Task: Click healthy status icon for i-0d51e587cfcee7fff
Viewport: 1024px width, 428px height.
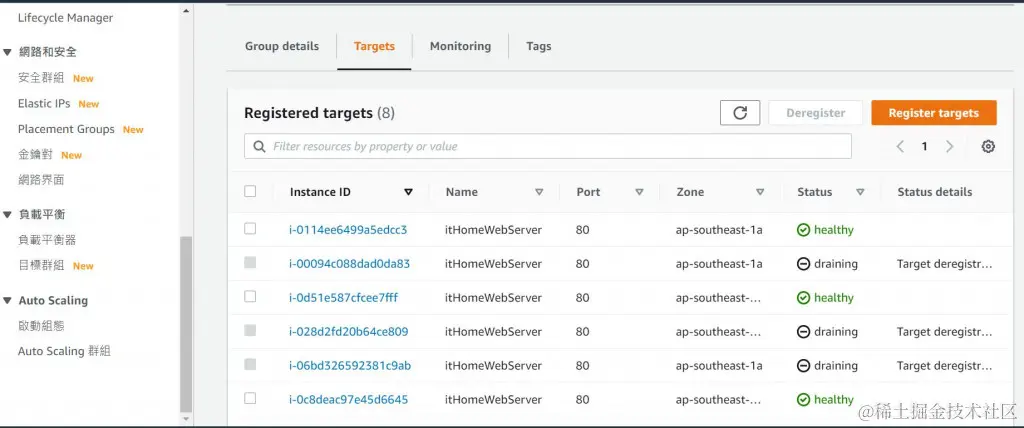Action: click(x=803, y=298)
